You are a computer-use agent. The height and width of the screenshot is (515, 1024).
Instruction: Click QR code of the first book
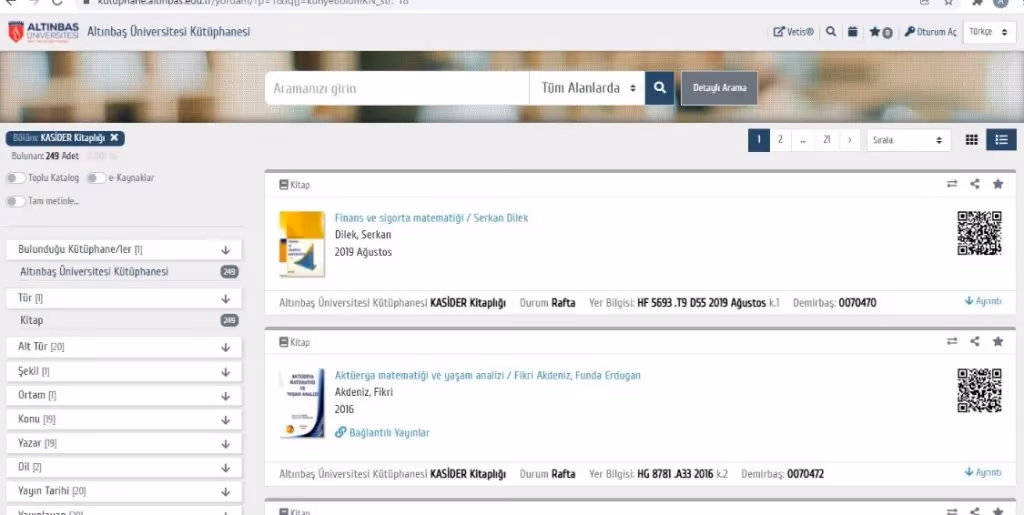(x=979, y=233)
